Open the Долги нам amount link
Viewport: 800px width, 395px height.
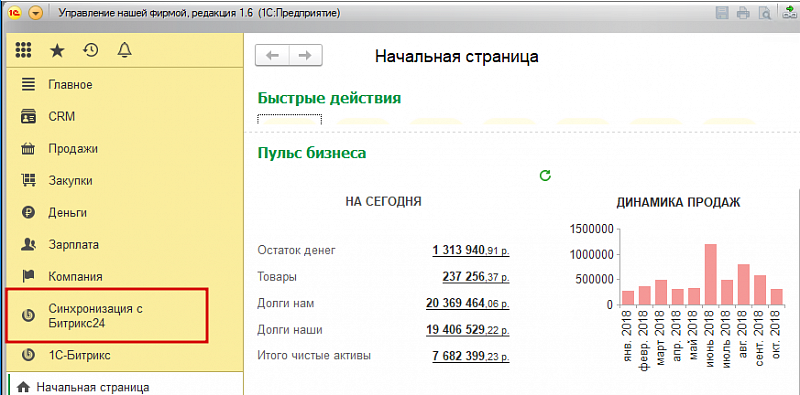click(467, 304)
